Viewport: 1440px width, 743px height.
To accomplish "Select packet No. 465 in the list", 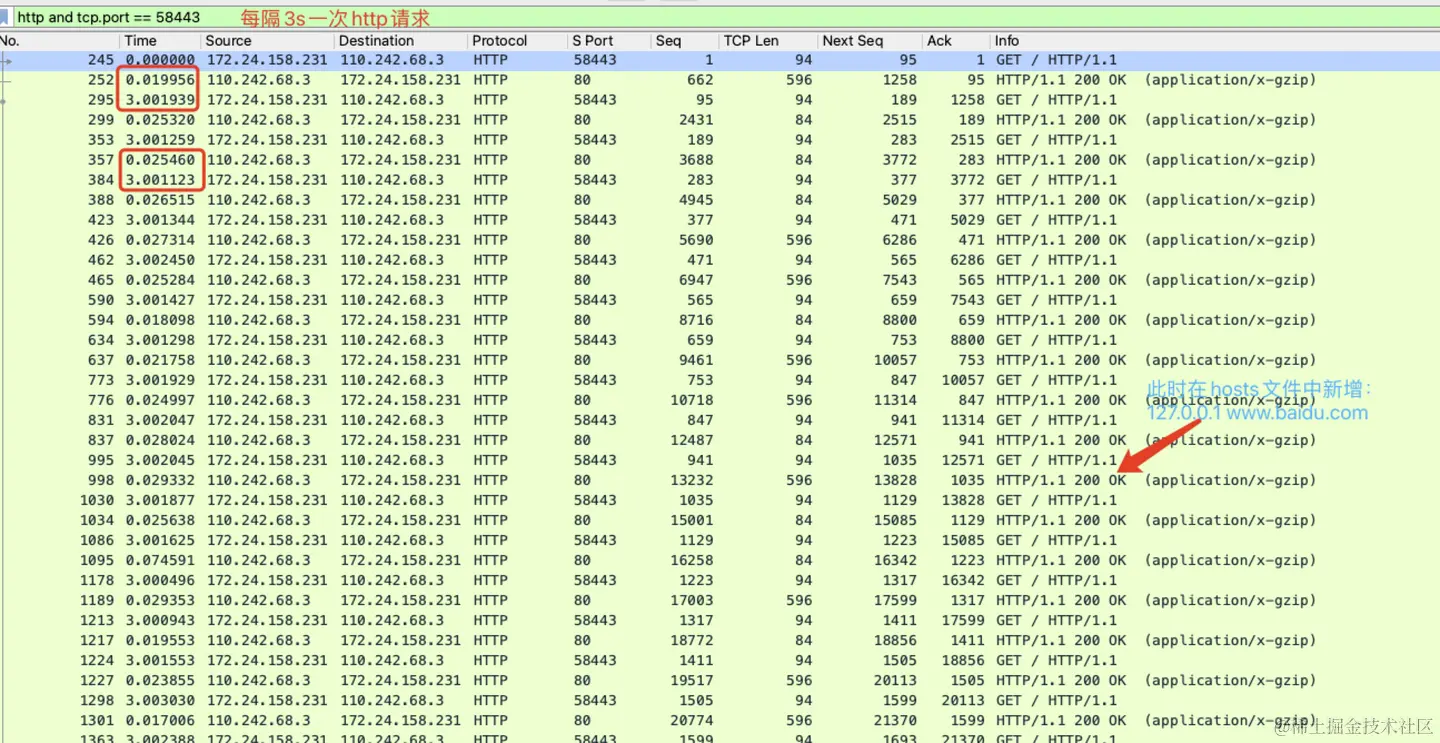I will point(720,280).
